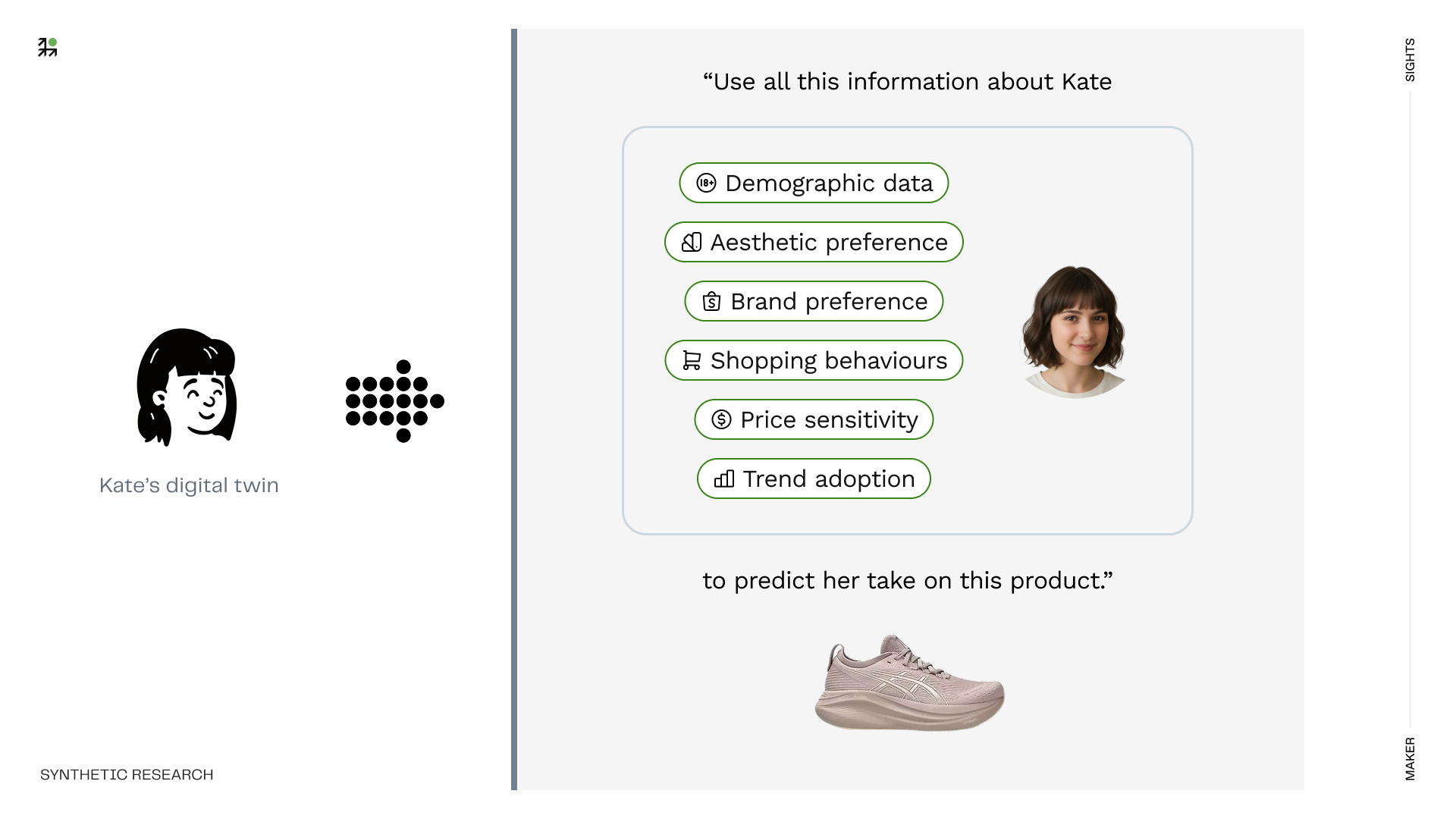Select the Demographic data pill

(x=814, y=183)
